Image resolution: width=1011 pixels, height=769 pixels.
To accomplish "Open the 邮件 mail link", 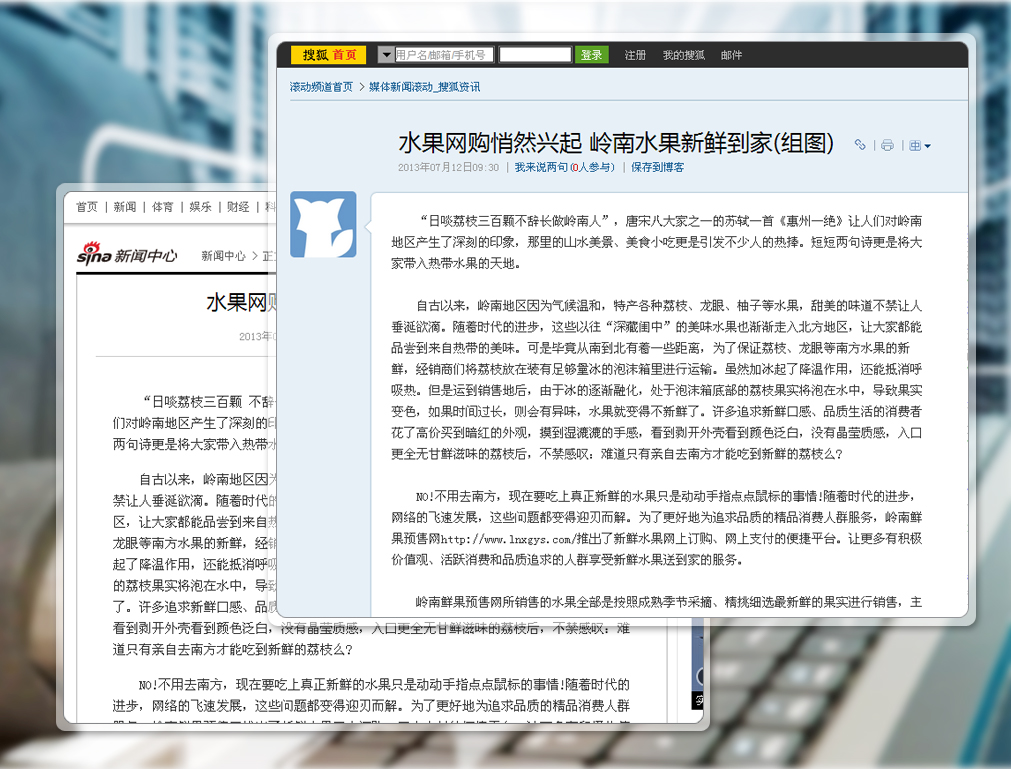I will pos(731,55).
